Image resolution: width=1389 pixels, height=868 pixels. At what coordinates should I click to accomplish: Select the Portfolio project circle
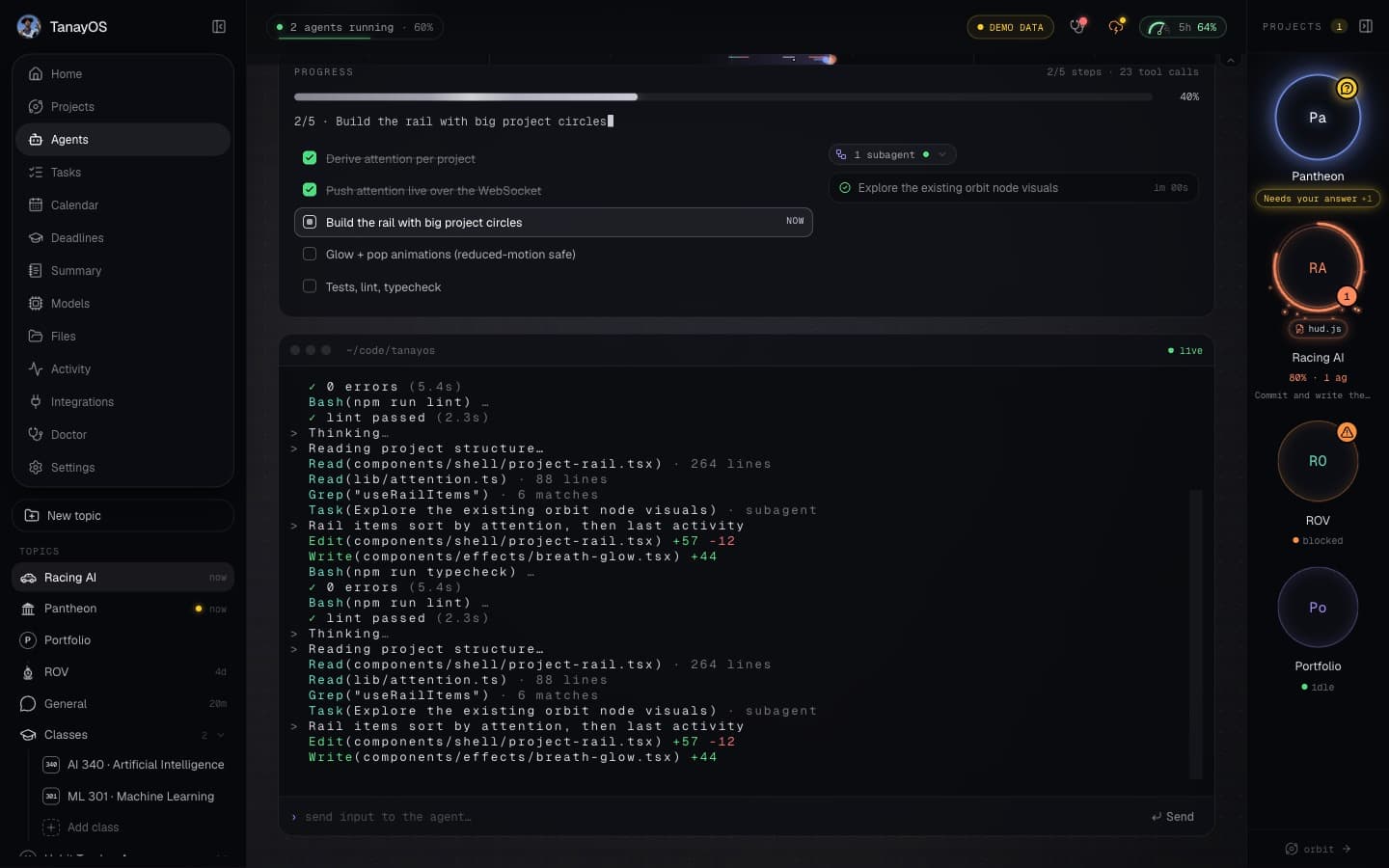coord(1318,608)
